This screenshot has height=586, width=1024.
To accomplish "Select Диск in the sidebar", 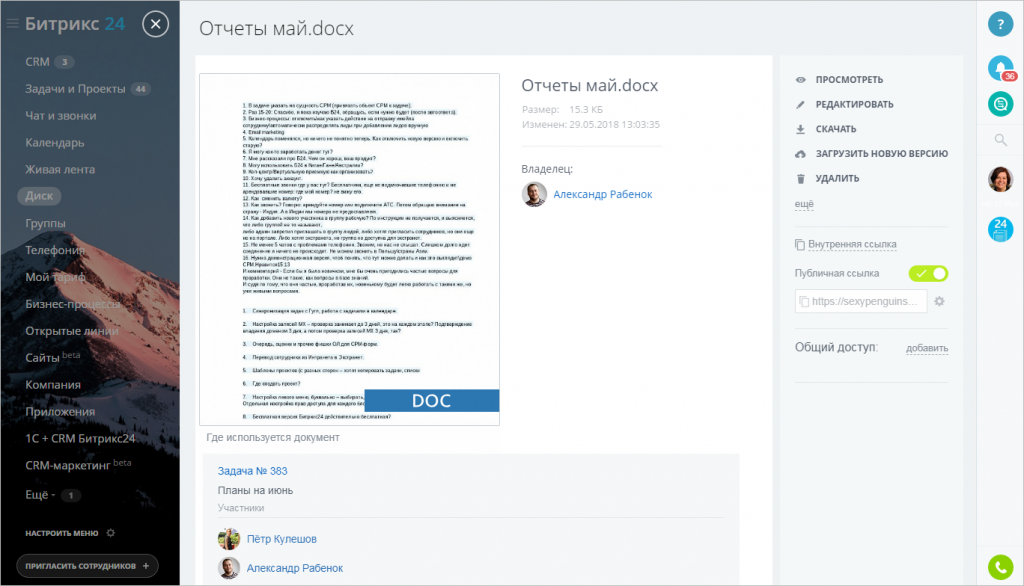I will pyautogui.click(x=39, y=196).
